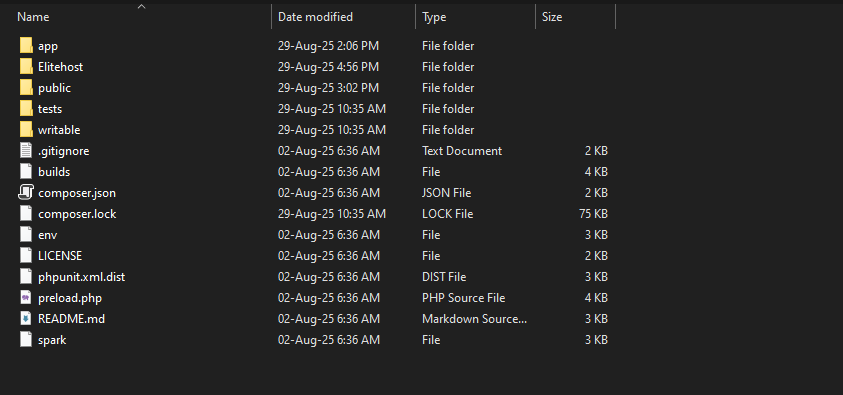Click the modified date of composer.lock
Screen dimensions: 843x395
[332, 214]
